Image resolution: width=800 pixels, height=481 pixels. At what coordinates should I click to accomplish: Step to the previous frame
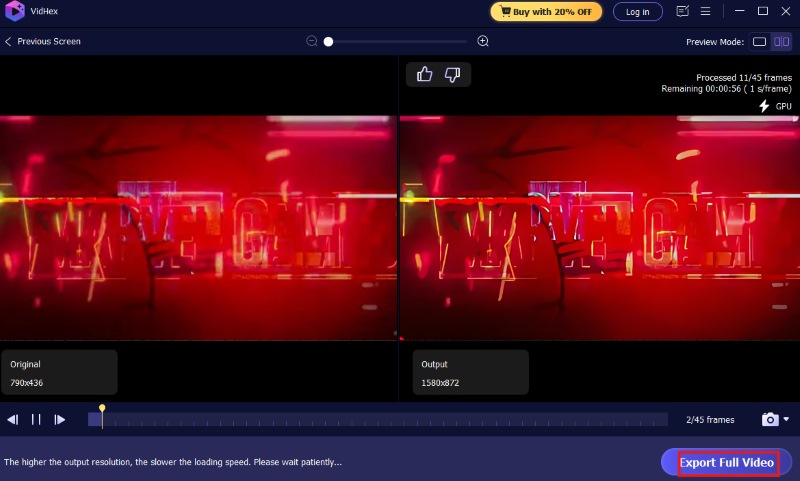coord(13,420)
